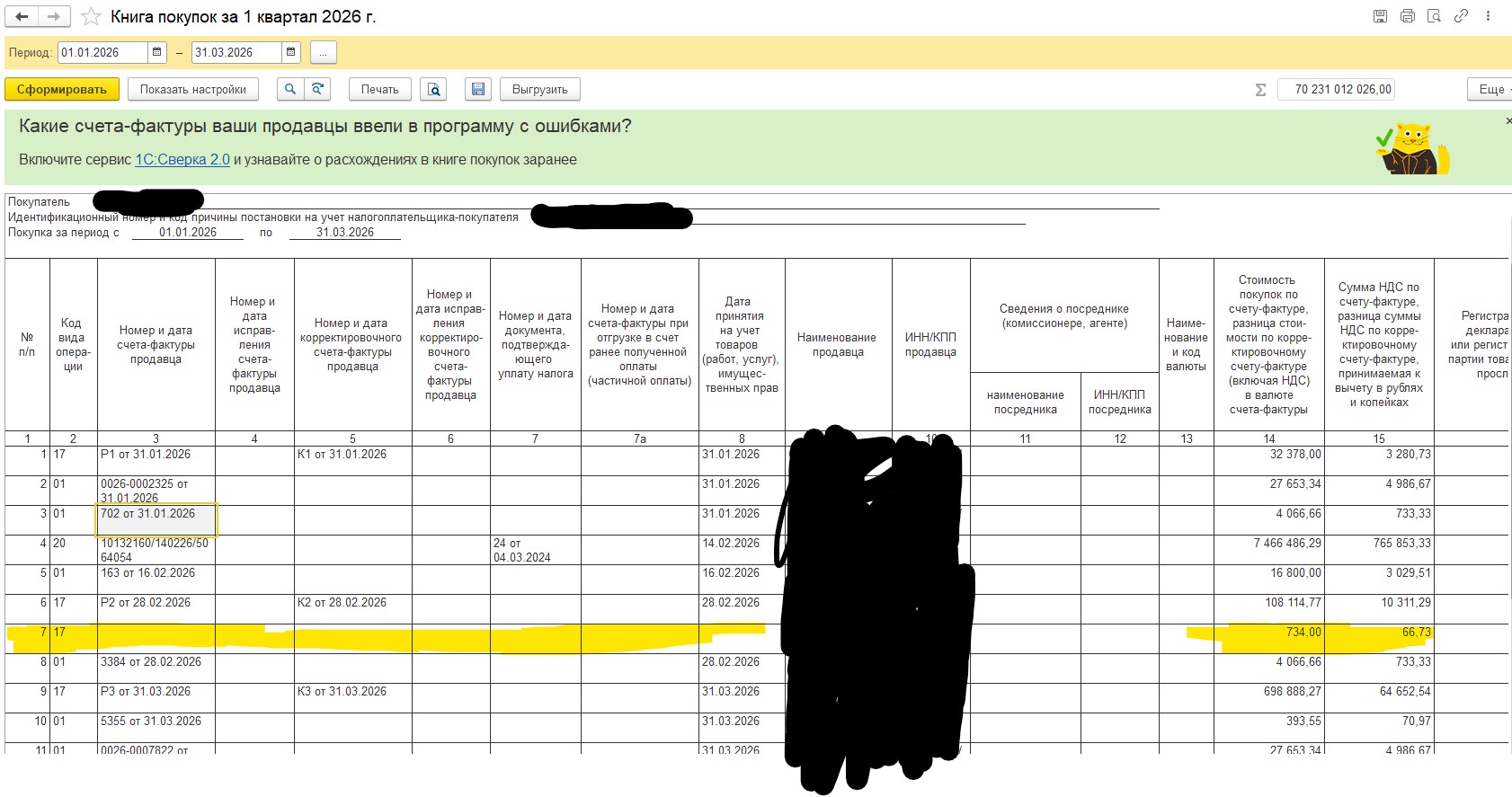1512x797 pixels.
Task: Go back using the left arrow button
Action: (x=22, y=17)
